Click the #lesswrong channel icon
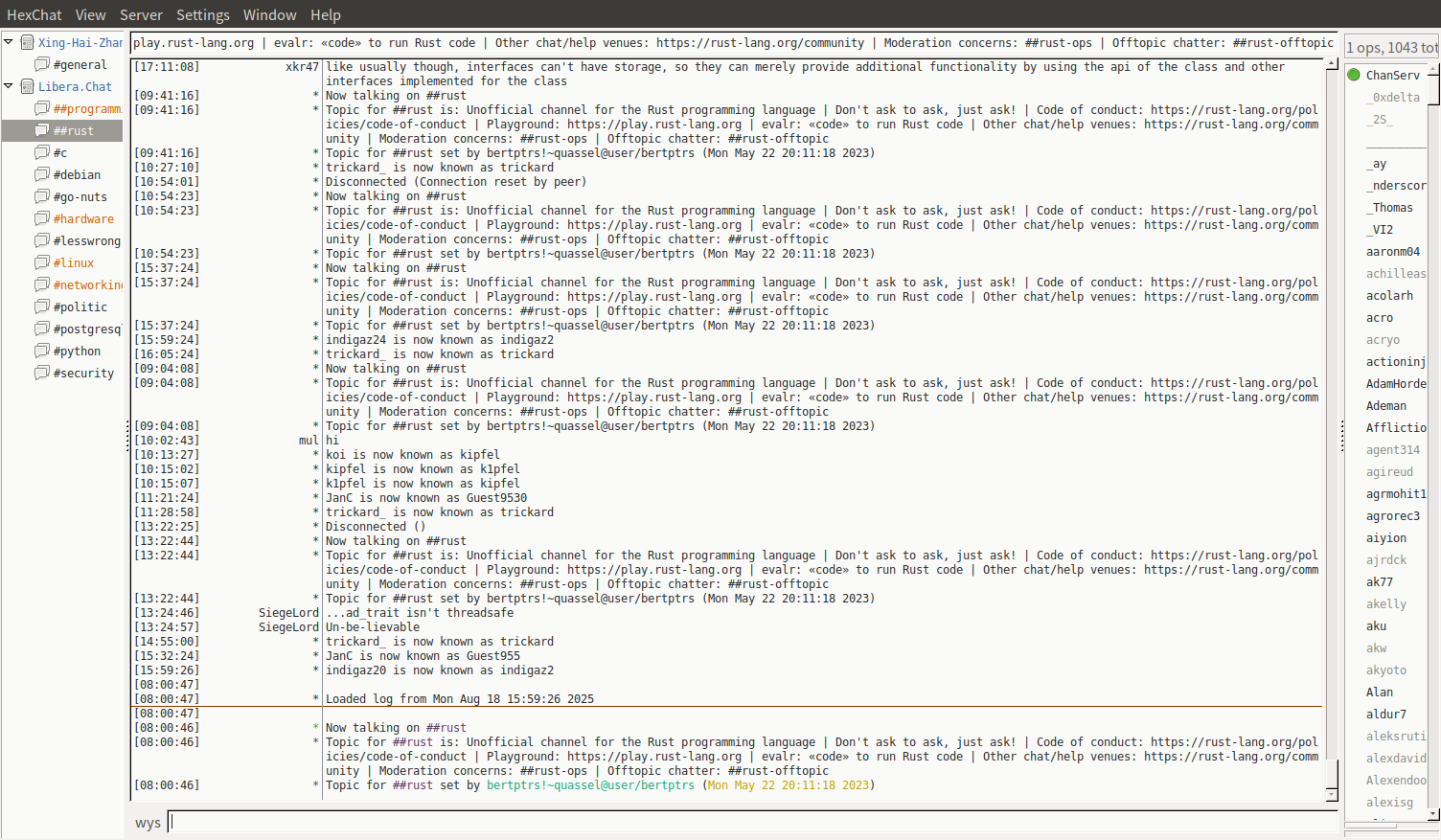Viewport: 1441px width, 840px height. [42, 240]
